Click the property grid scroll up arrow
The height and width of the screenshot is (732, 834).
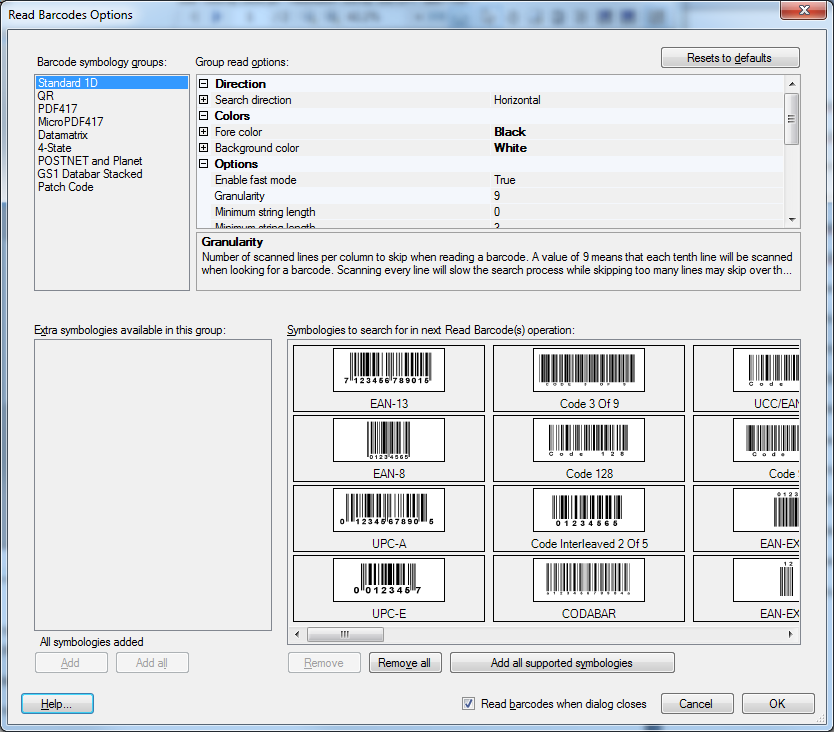792,84
